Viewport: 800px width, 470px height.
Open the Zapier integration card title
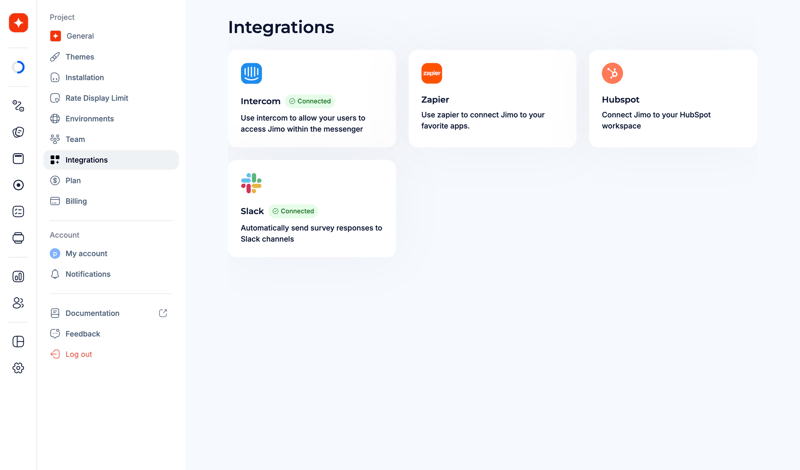pyautogui.click(x=435, y=100)
